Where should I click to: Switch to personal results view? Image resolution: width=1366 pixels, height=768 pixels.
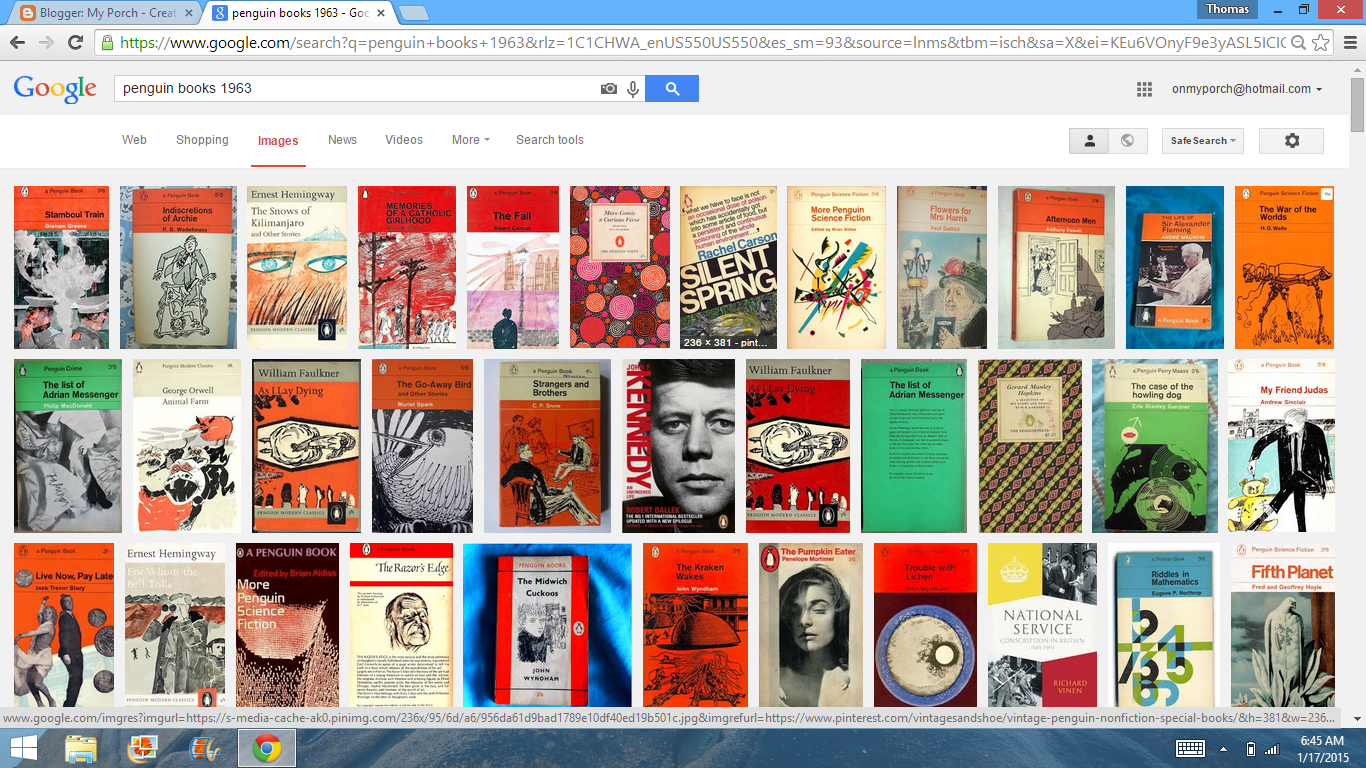[x=1088, y=141]
